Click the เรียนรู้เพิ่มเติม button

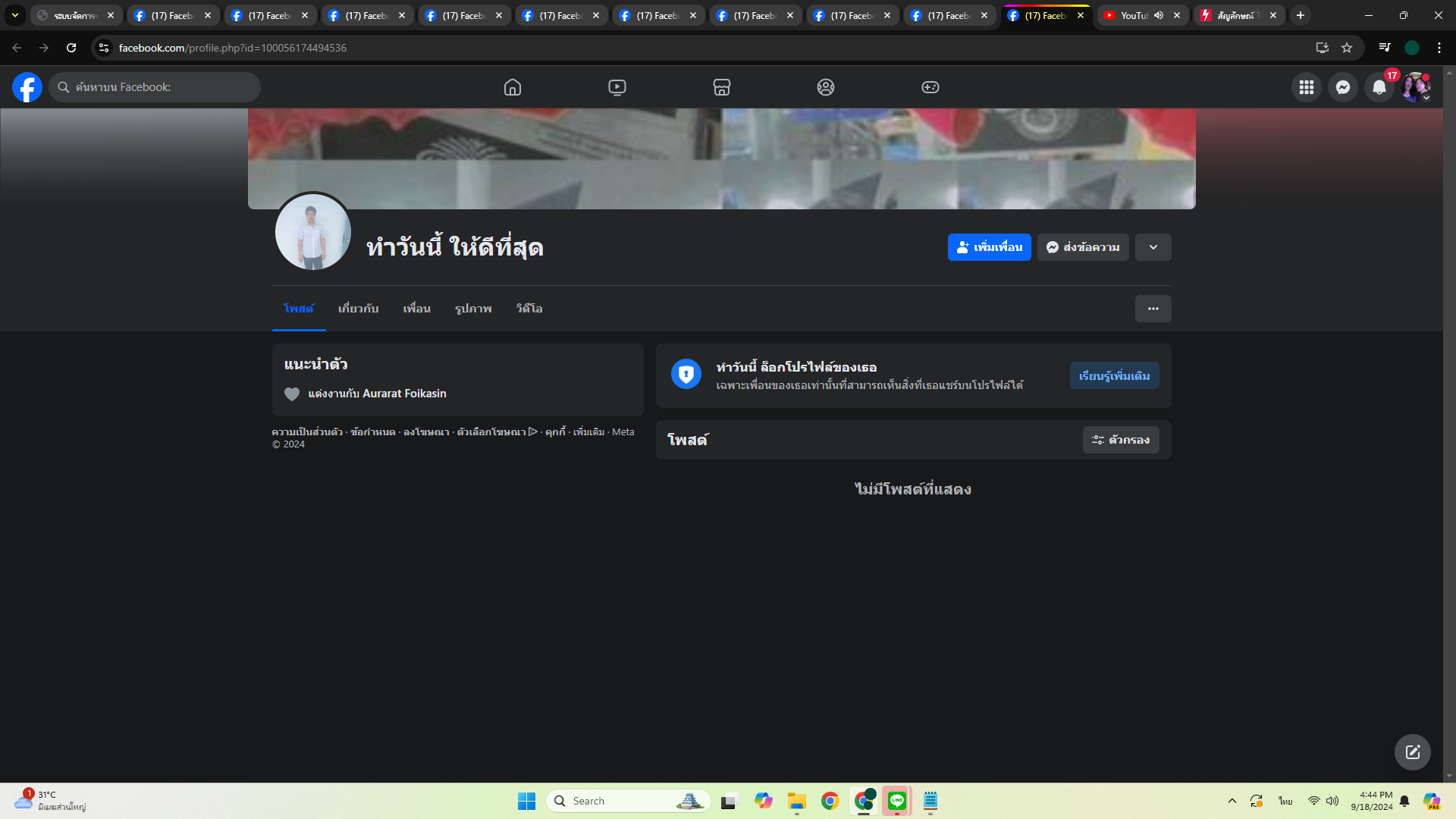point(1114,376)
